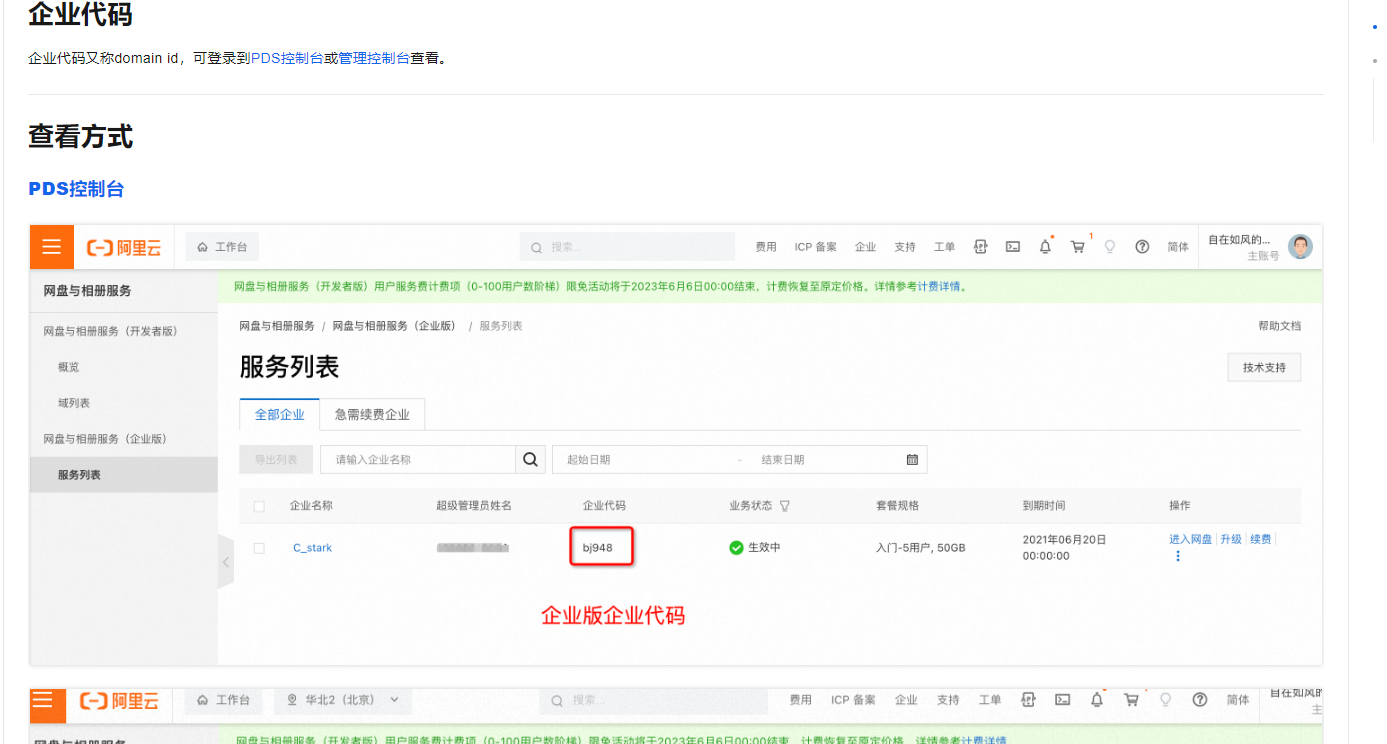Click the 续费 action link
Image resolution: width=1387 pixels, height=744 pixels.
click(x=1261, y=539)
